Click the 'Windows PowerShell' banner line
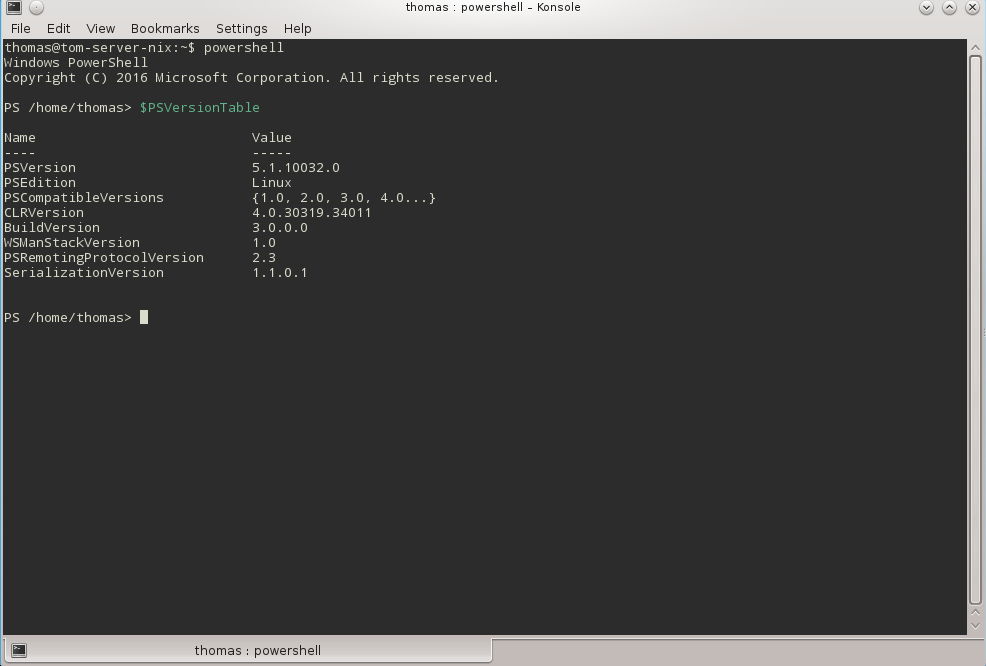986x666 pixels. (x=75, y=62)
